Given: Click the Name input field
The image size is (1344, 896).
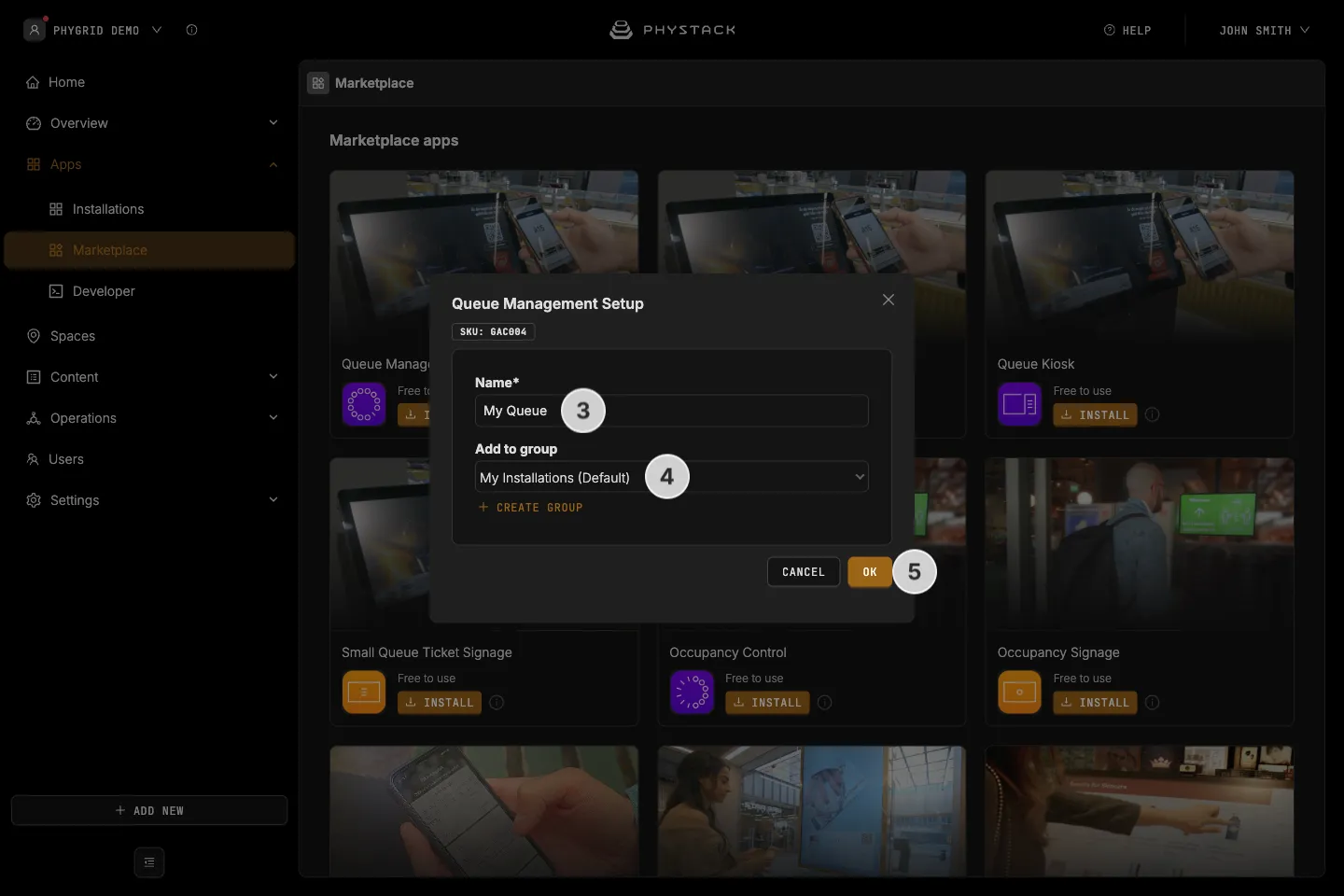Looking at the screenshot, I should coord(672,411).
